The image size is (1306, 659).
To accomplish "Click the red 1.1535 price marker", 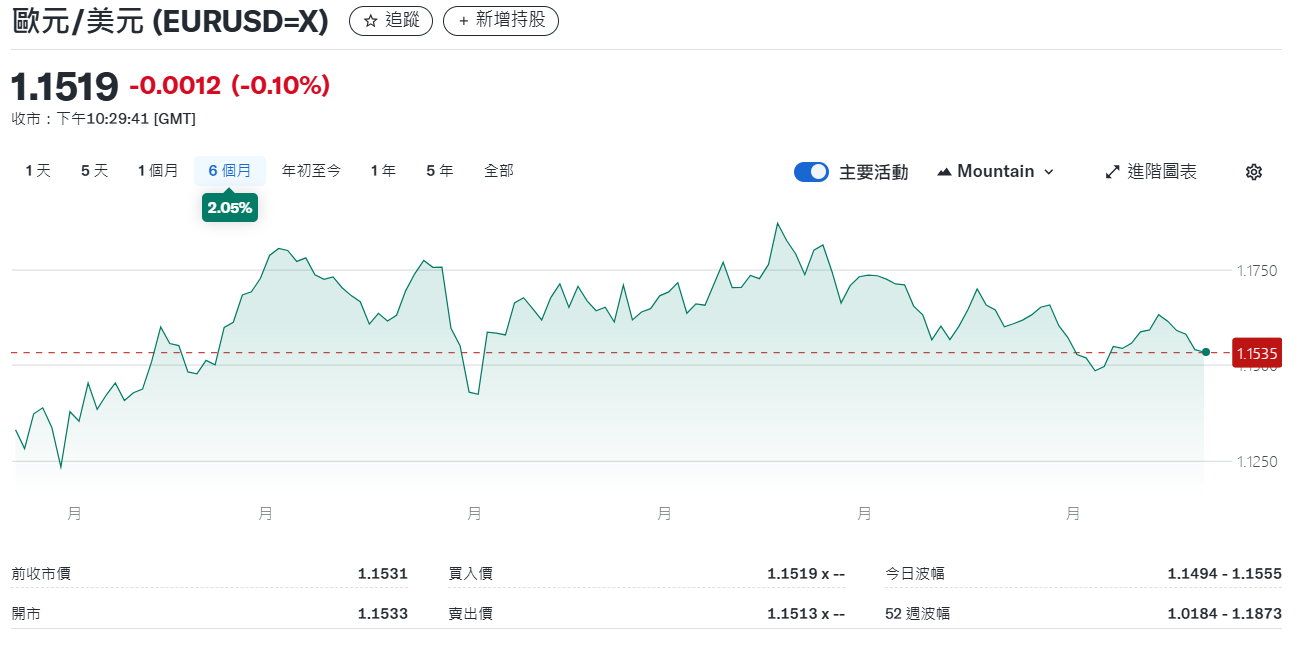I will point(1257,353).
